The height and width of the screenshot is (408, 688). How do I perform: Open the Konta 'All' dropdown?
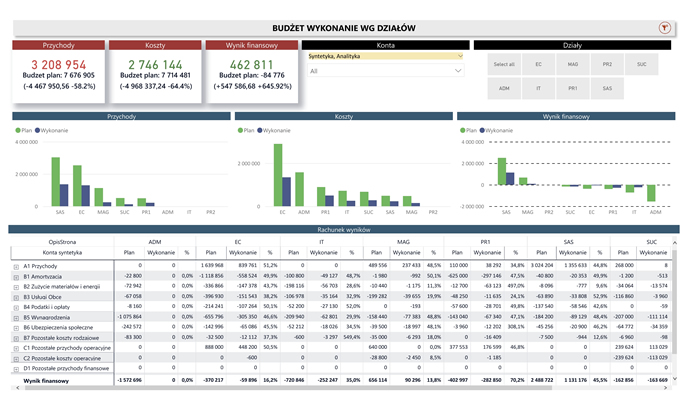click(x=386, y=71)
